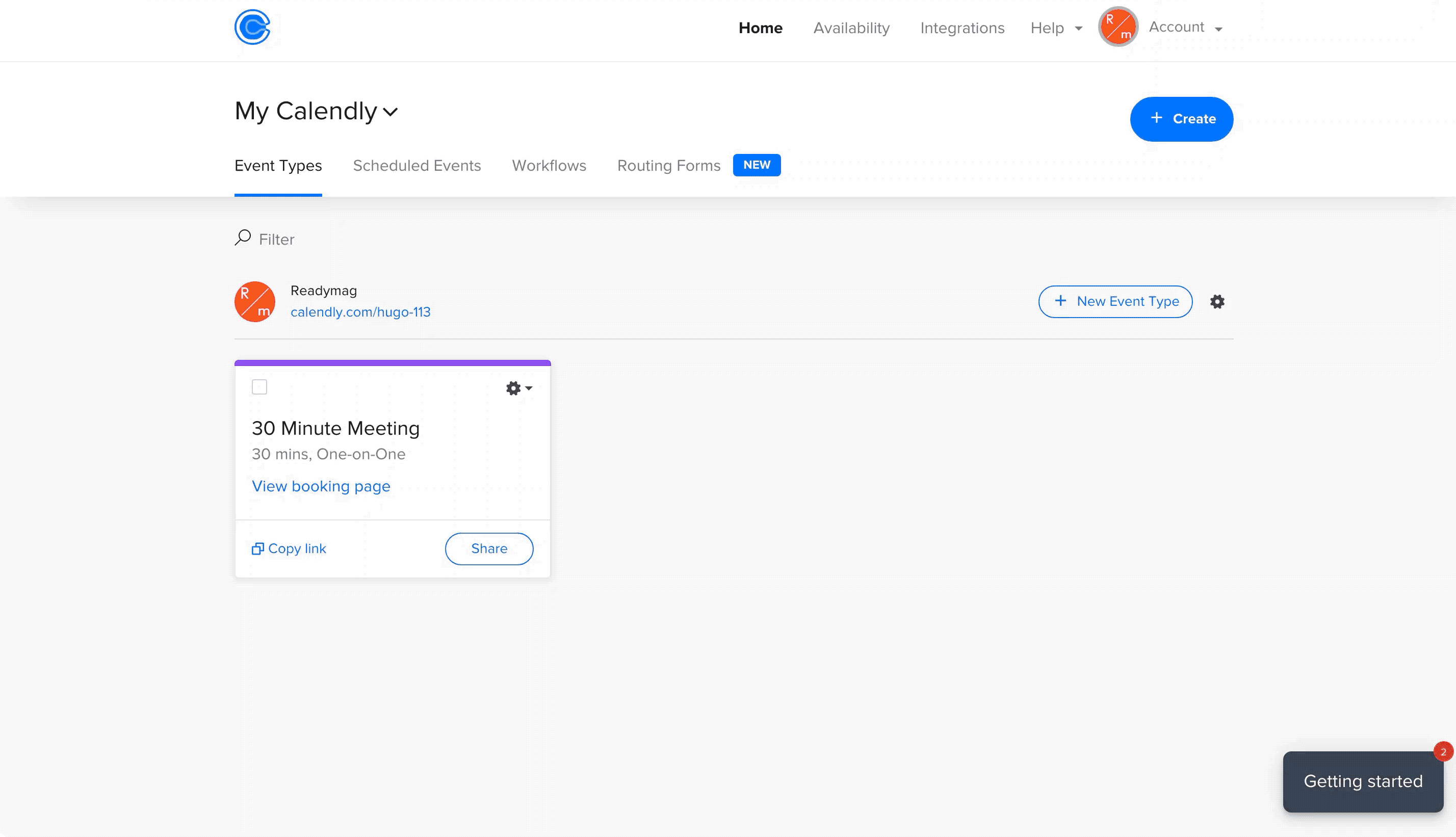
Task: Switch to the Workflows tab
Action: (x=549, y=165)
